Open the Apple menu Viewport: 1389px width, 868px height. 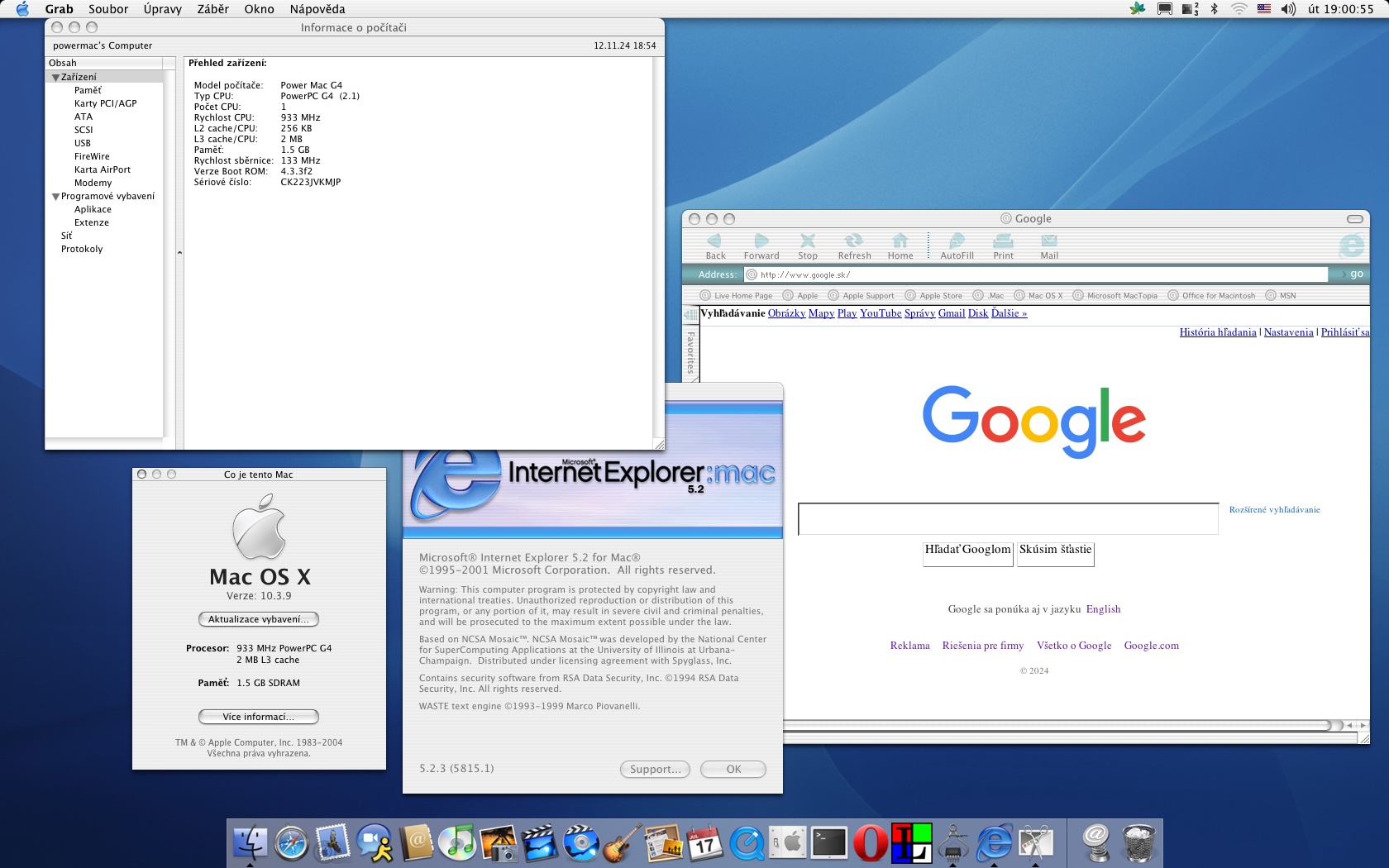(22, 9)
